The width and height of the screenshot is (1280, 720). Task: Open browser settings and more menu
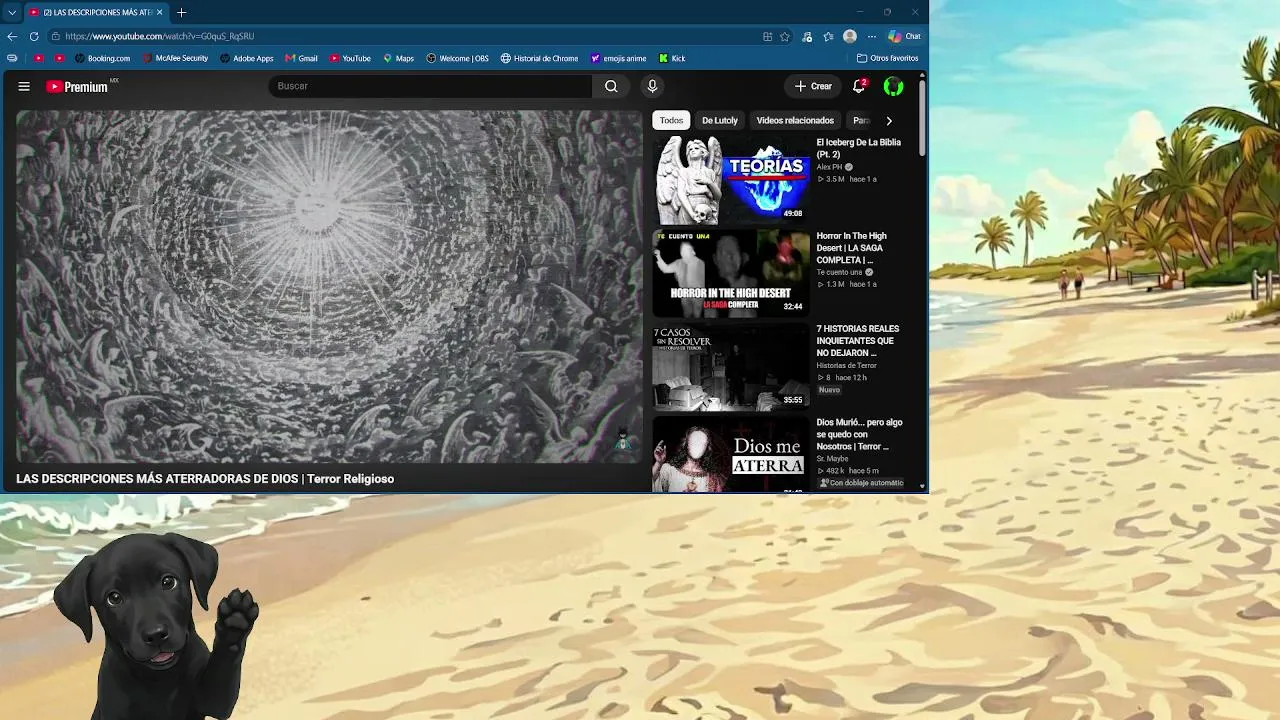[871, 36]
